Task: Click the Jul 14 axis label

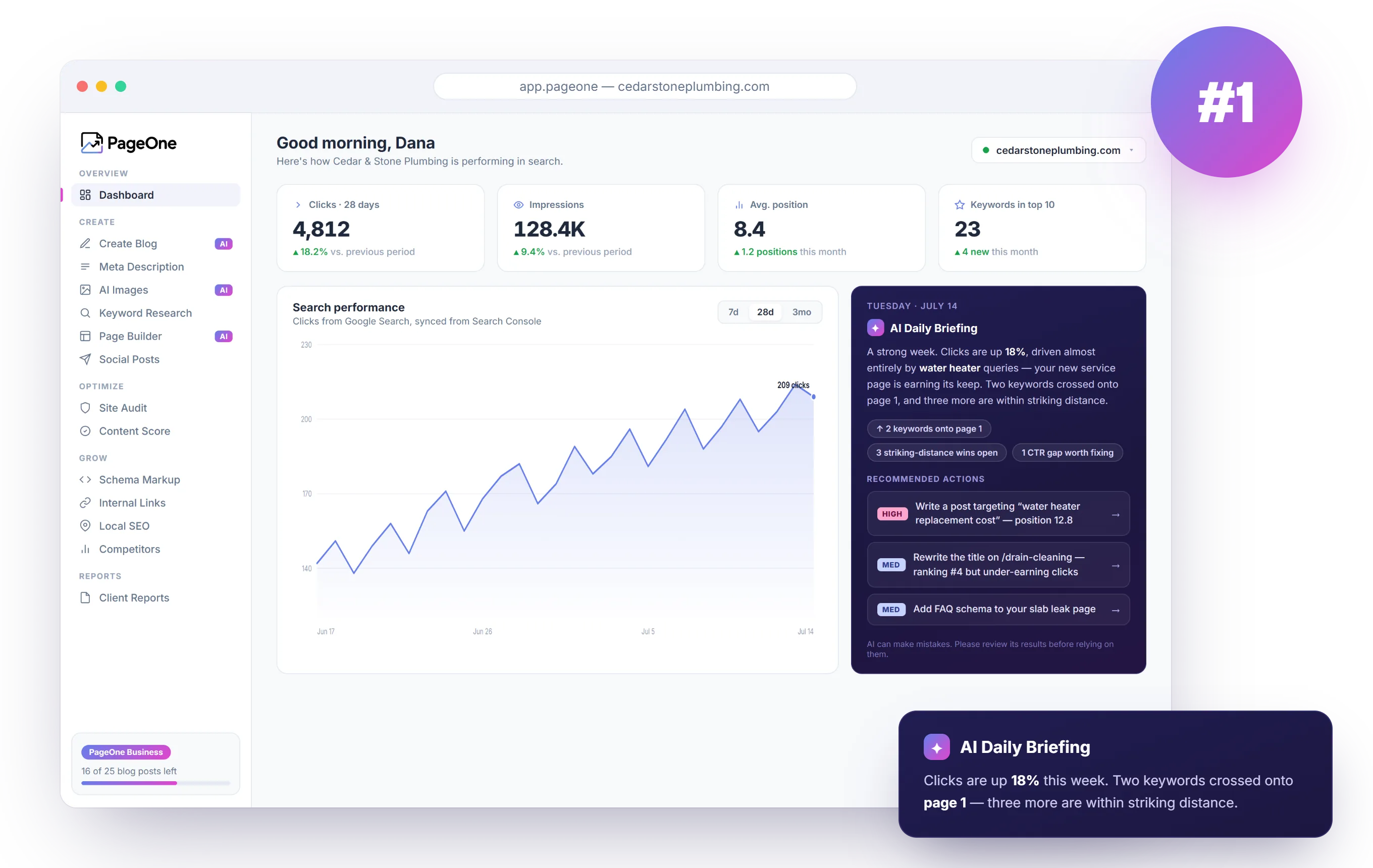Action: (x=805, y=631)
